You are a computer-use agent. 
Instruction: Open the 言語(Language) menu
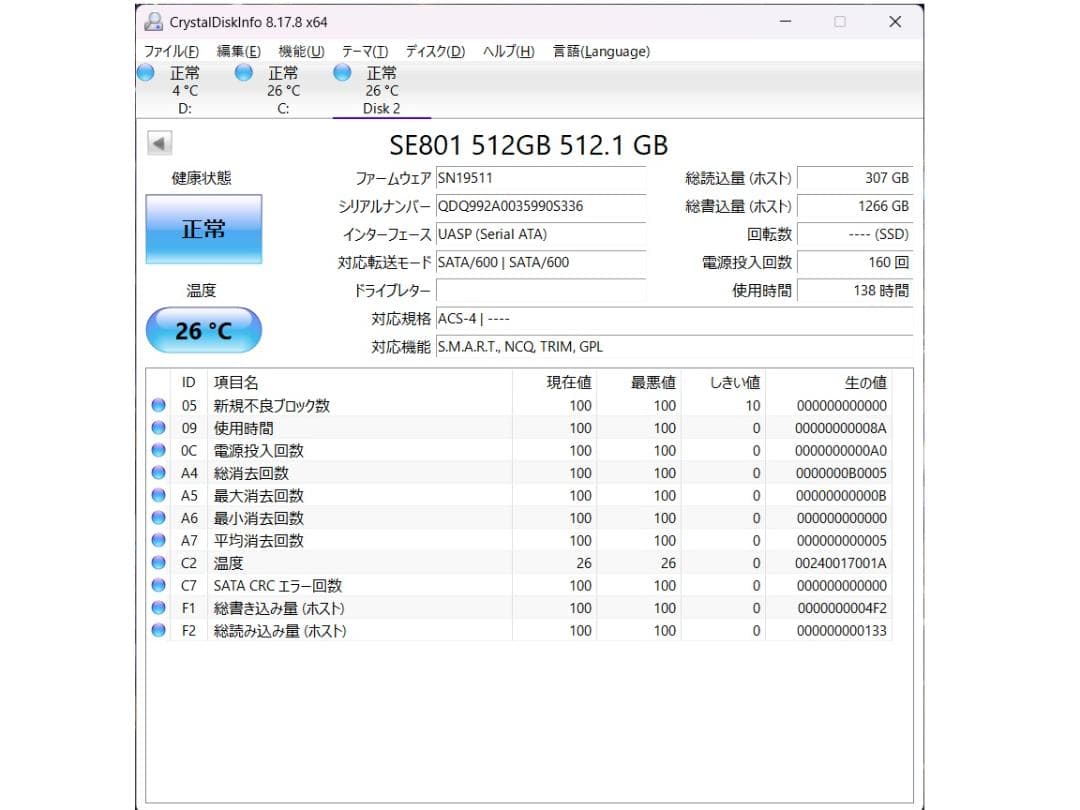[601, 52]
